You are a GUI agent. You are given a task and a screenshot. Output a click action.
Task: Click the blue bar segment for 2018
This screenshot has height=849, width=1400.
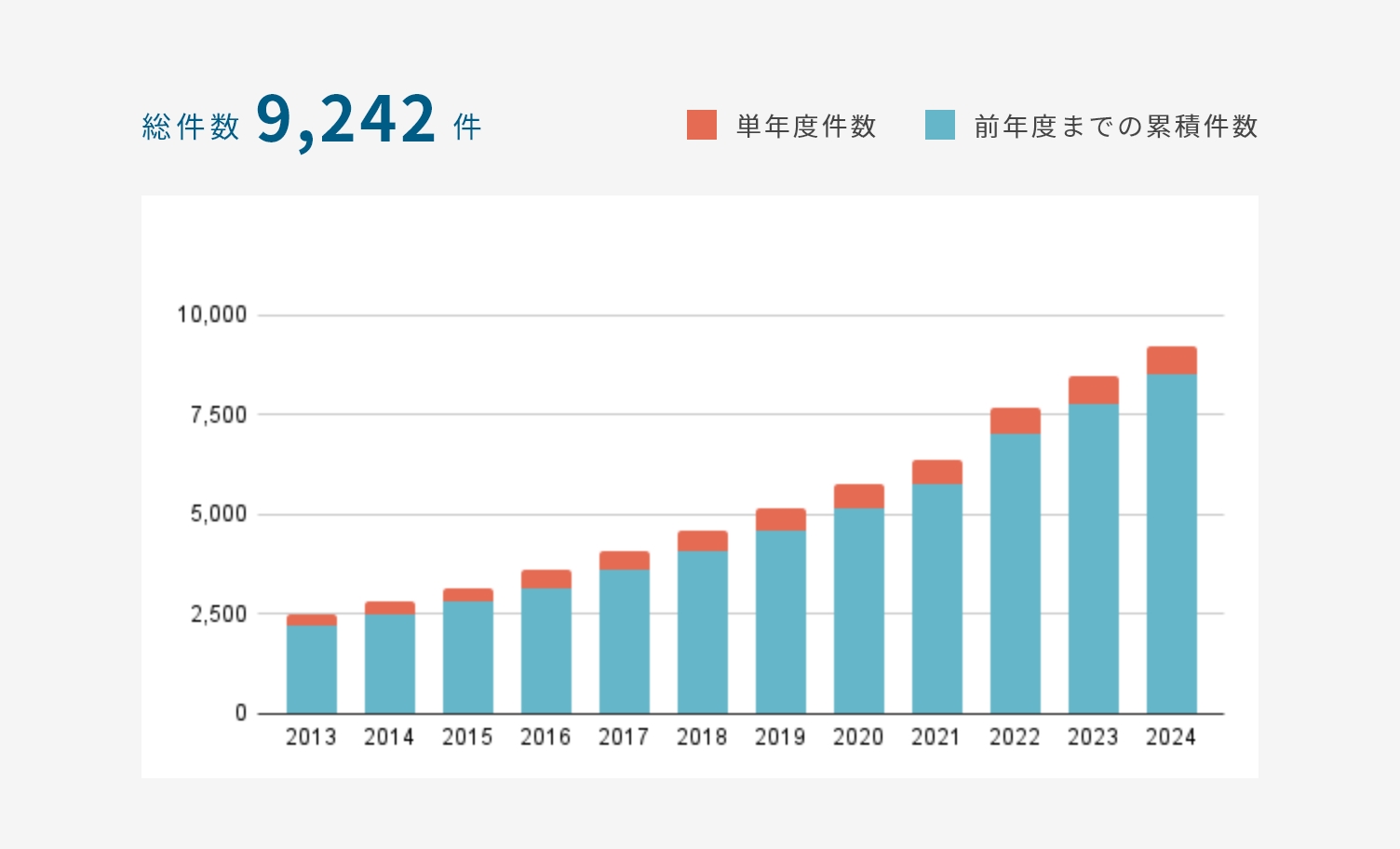(703, 632)
